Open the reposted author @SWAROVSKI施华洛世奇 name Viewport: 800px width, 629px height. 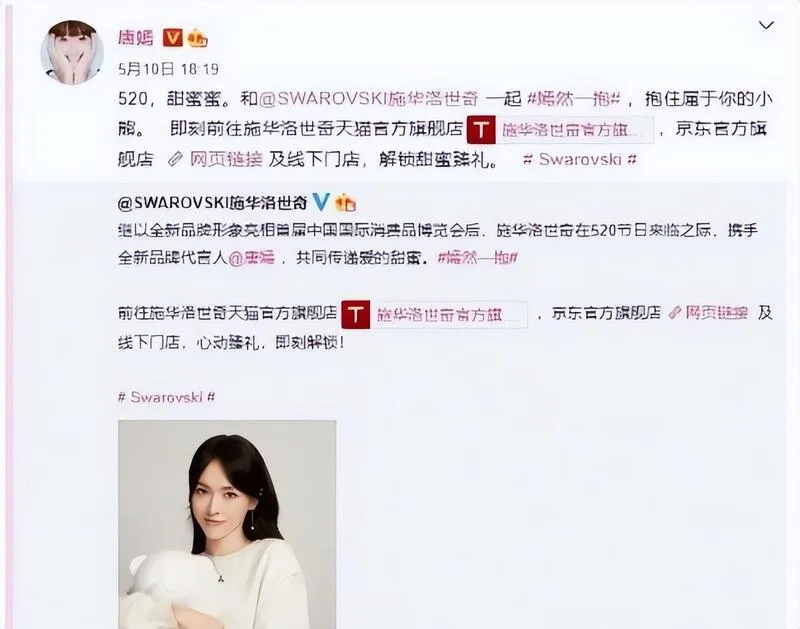click(x=212, y=203)
